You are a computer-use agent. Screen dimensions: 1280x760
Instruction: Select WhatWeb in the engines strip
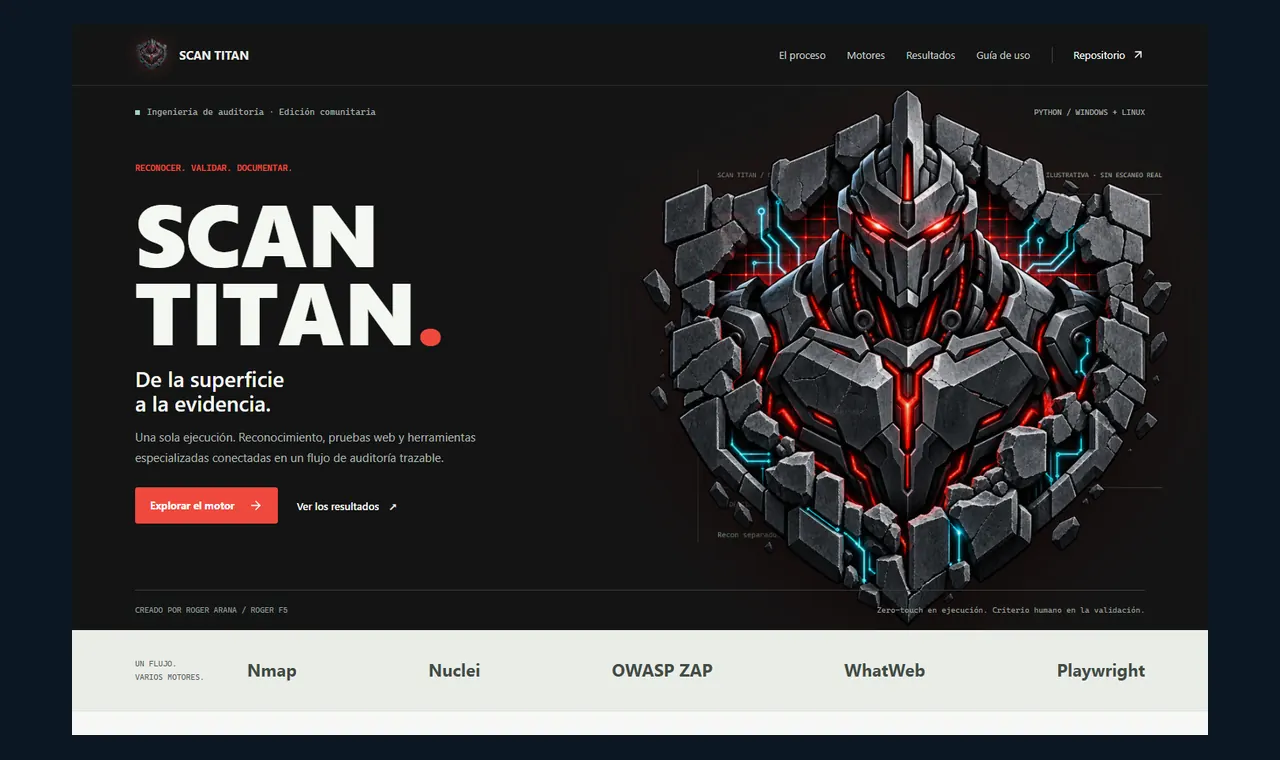point(885,671)
